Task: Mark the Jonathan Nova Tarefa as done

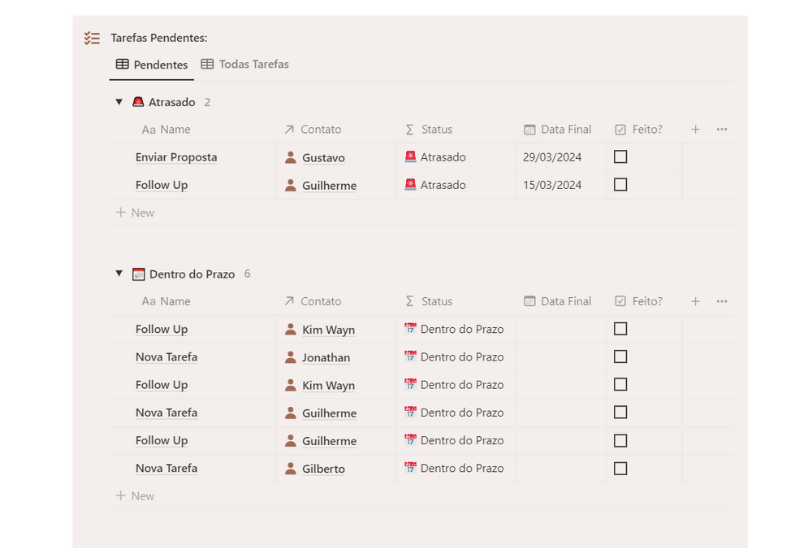Action: [x=620, y=357]
